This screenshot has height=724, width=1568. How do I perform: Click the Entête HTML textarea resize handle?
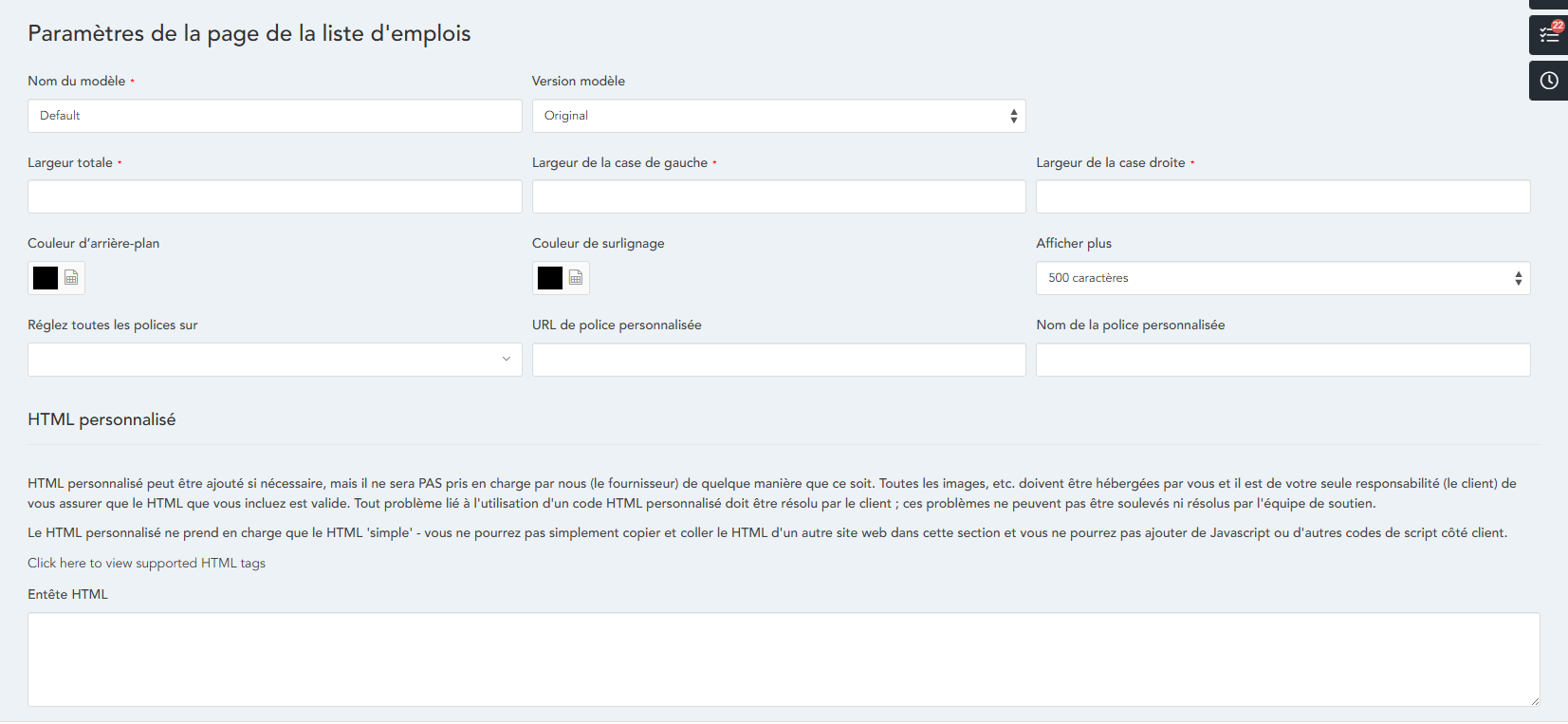pyautogui.click(x=1534, y=701)
